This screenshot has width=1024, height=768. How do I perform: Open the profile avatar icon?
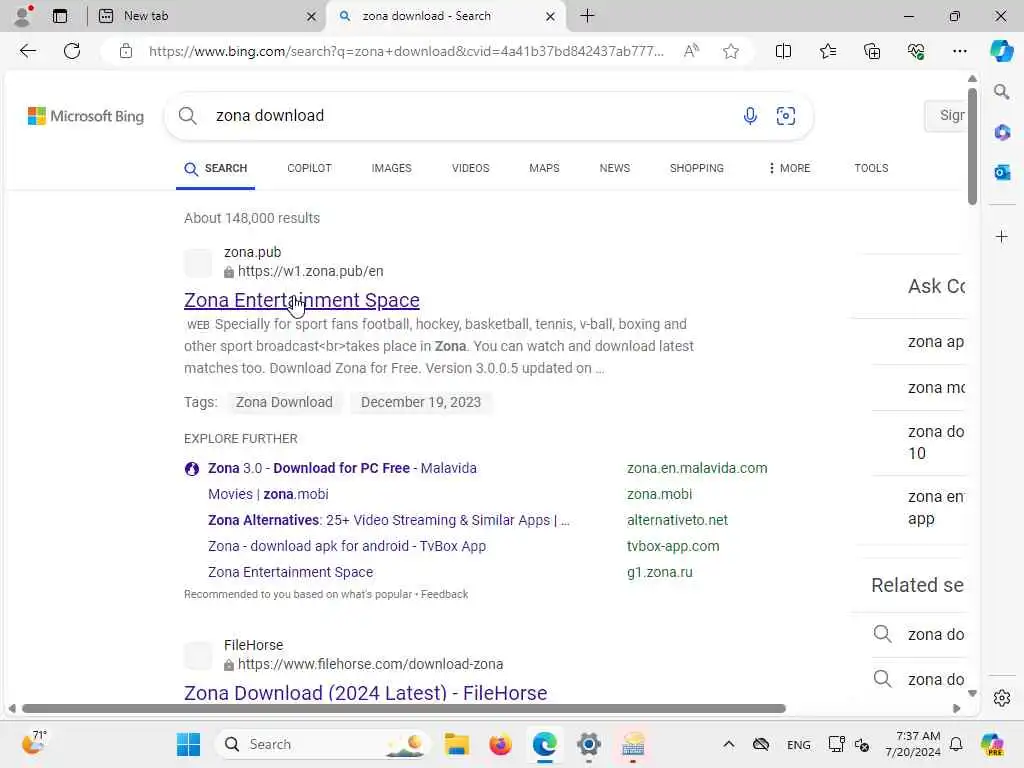pos(23,16)
